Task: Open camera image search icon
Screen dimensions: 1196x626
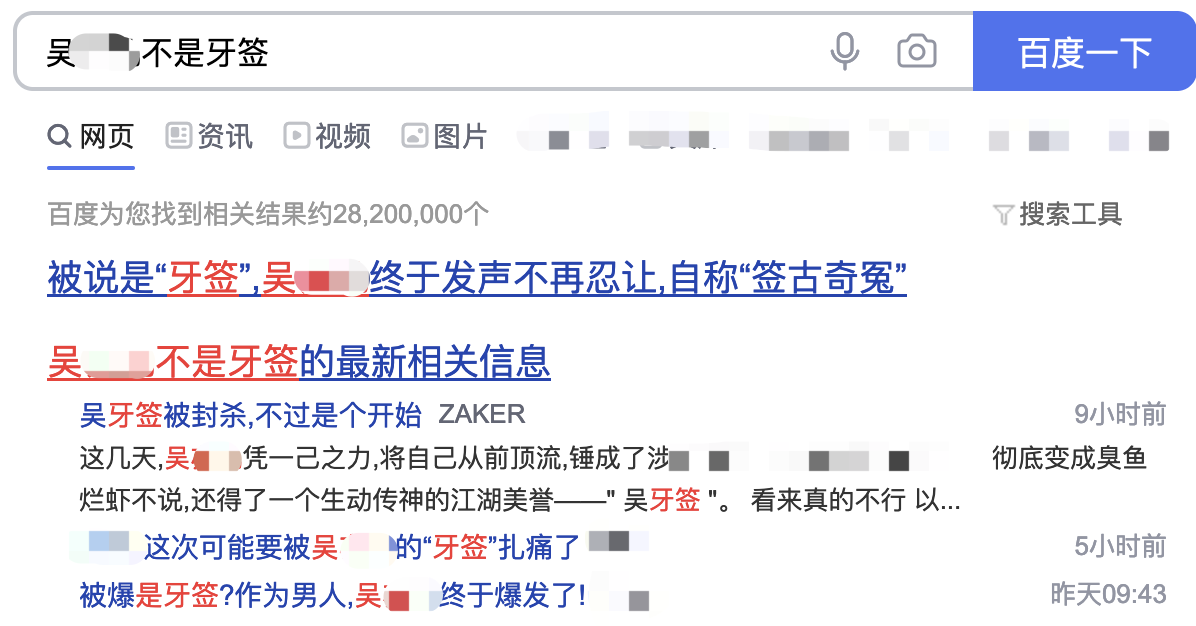Action: 916,52
